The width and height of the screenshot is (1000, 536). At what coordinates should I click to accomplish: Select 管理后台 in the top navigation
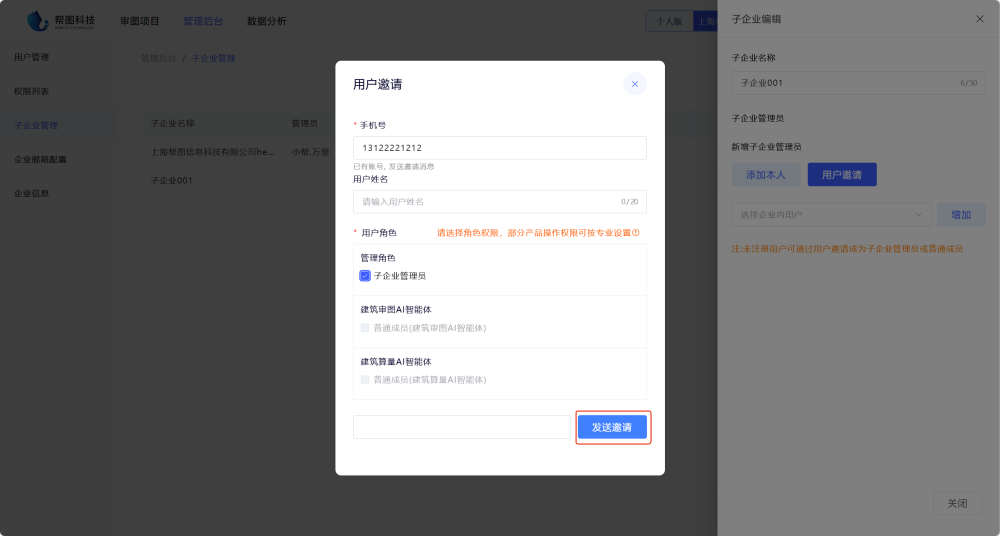tap(203, 21)
